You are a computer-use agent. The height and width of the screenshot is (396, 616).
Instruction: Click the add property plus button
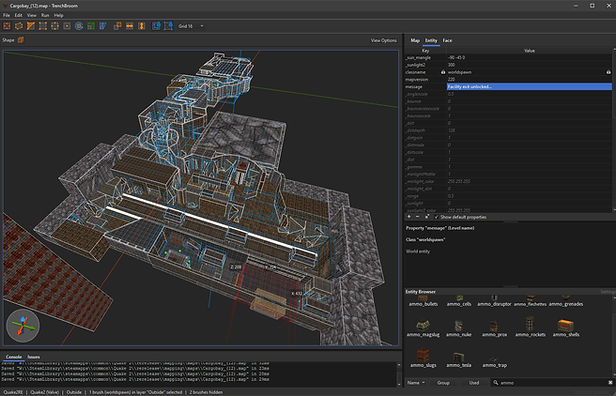(409, 217)
